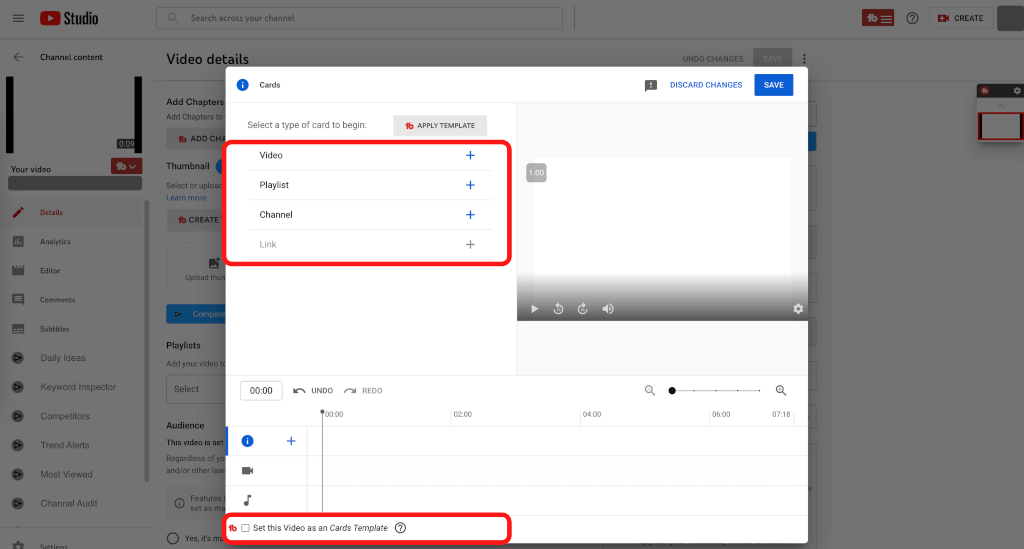Select the 'Yes, it's made for kids' radio button
This screenshot has height=549, width=1024.
(x=173, y=539)
